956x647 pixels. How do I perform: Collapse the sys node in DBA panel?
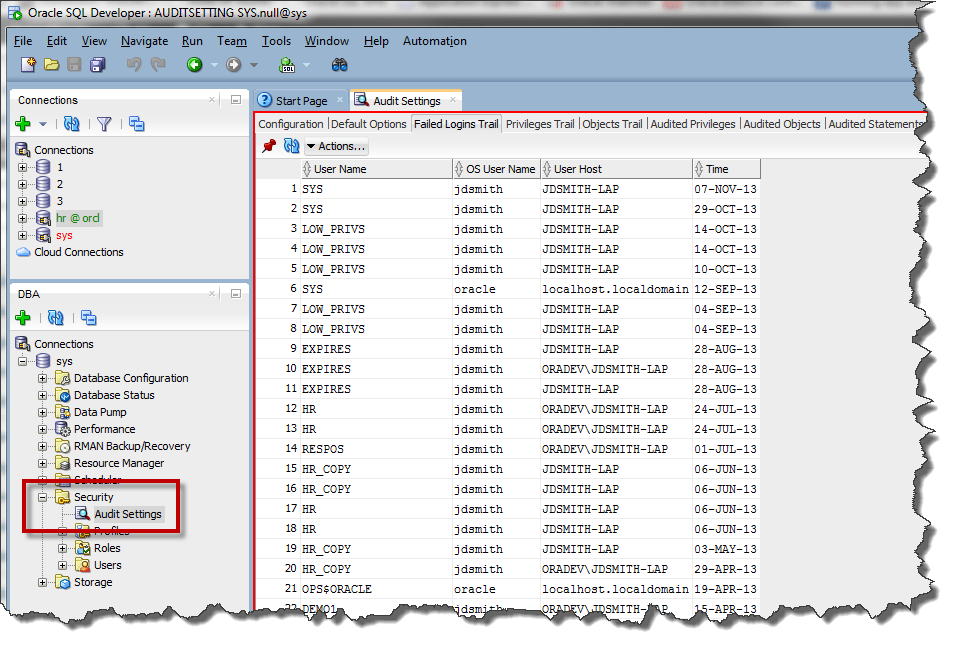[23, 361]
